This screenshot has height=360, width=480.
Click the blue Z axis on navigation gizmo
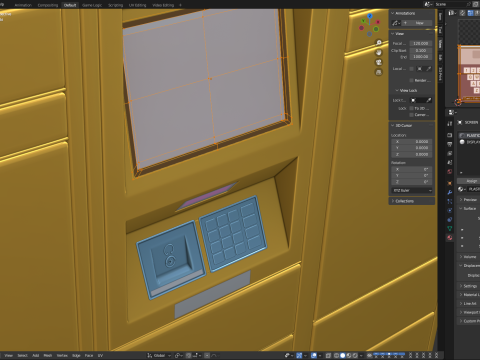pyautogui.click(x=370, y=16)
